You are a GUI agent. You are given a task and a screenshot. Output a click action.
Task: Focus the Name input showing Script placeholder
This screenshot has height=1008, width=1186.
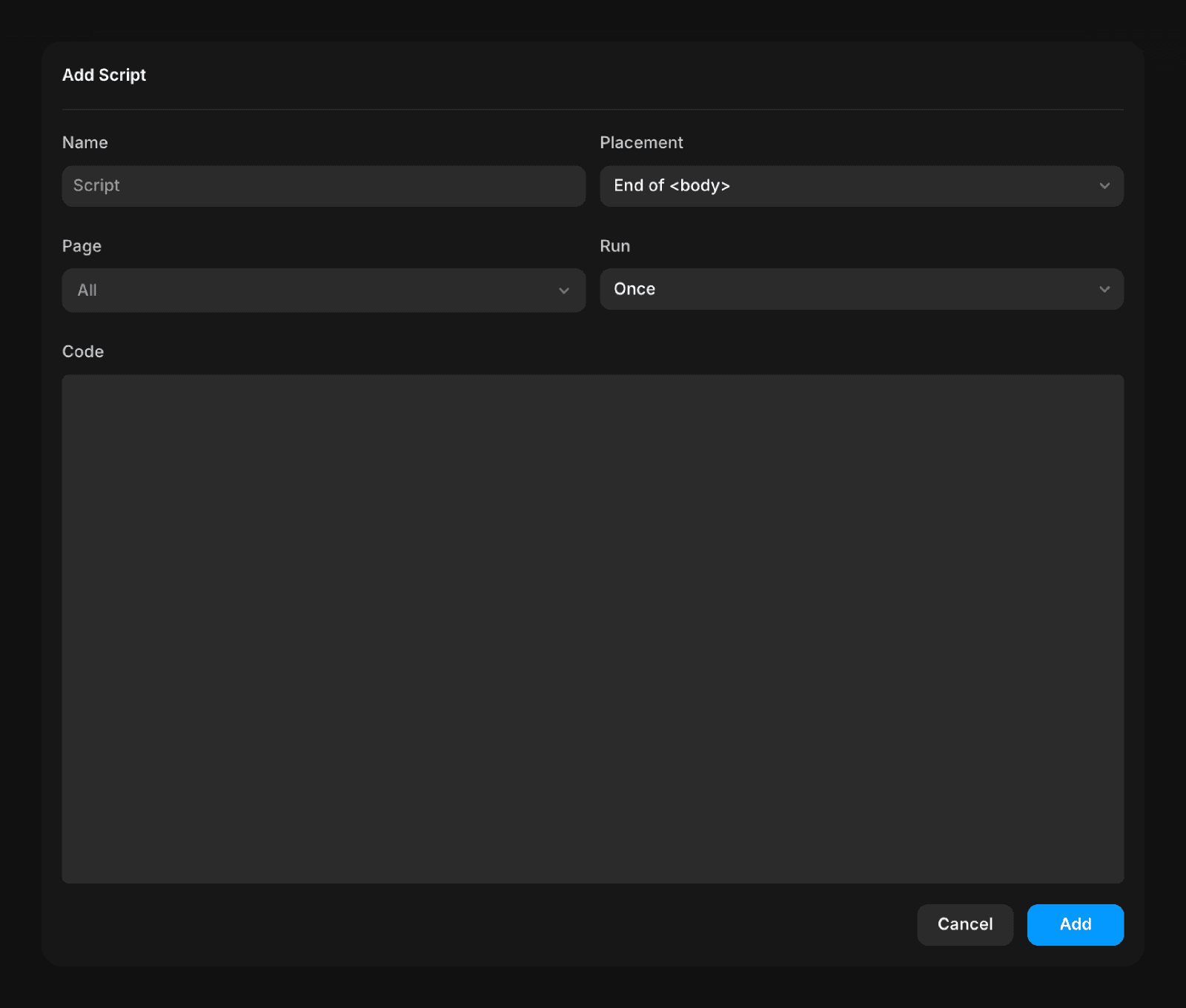tap(324, 186)
